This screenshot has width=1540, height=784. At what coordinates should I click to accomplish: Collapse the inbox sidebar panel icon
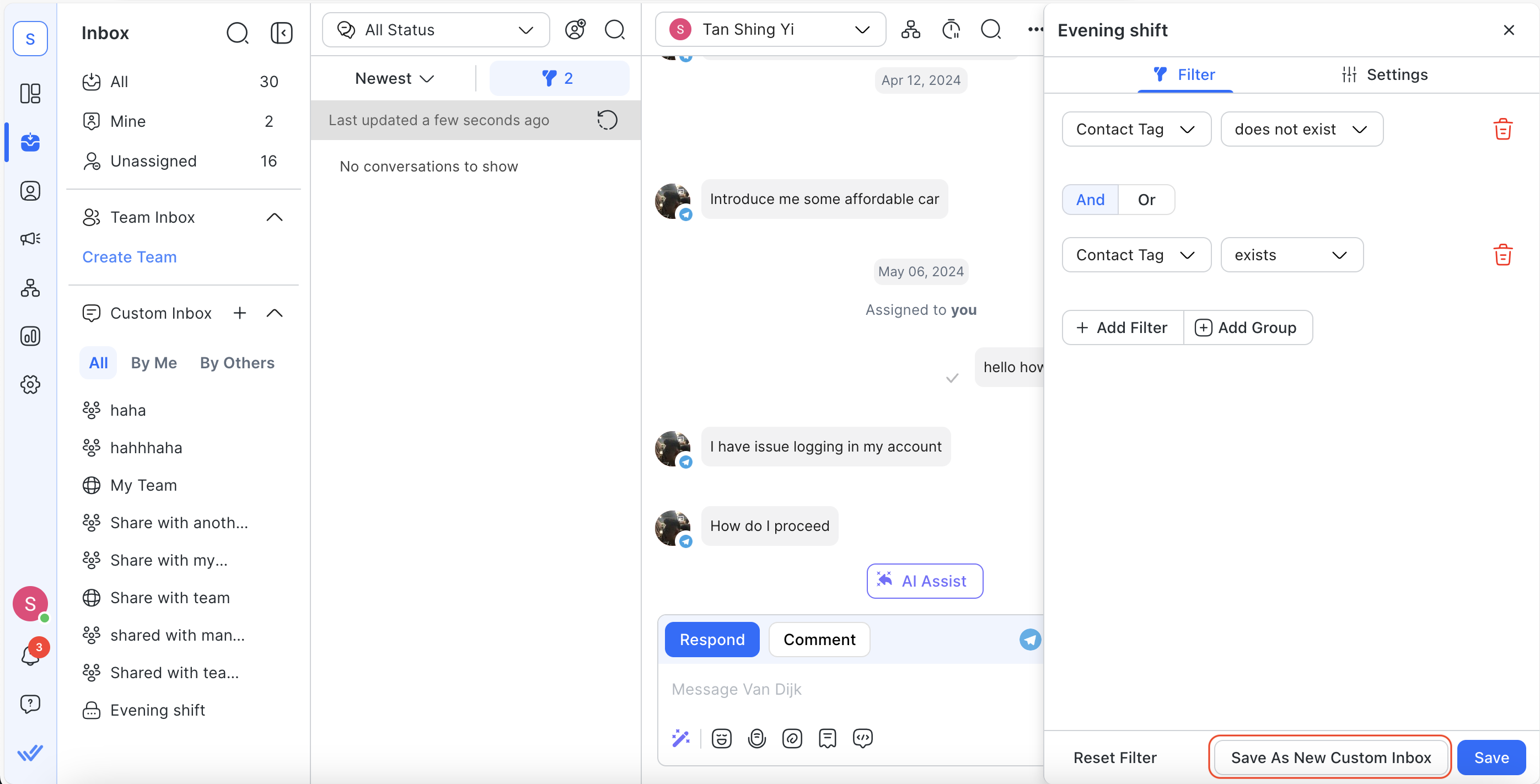coord(281,33)
